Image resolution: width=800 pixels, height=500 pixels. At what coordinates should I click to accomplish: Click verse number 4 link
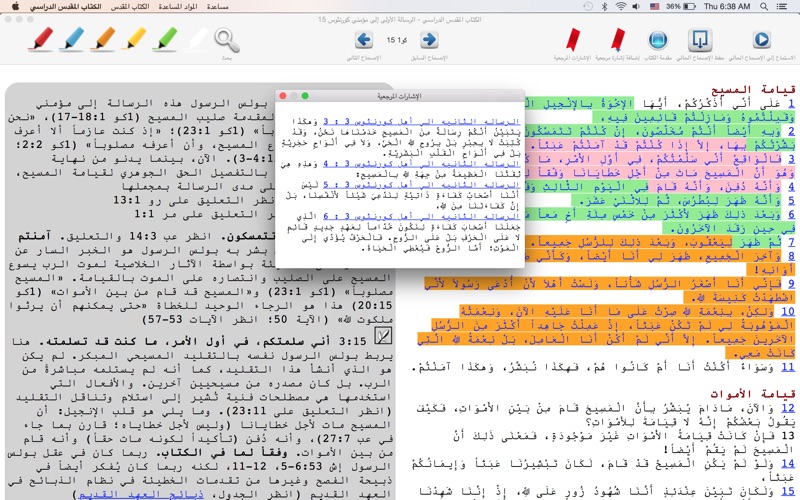click(790, 187)
